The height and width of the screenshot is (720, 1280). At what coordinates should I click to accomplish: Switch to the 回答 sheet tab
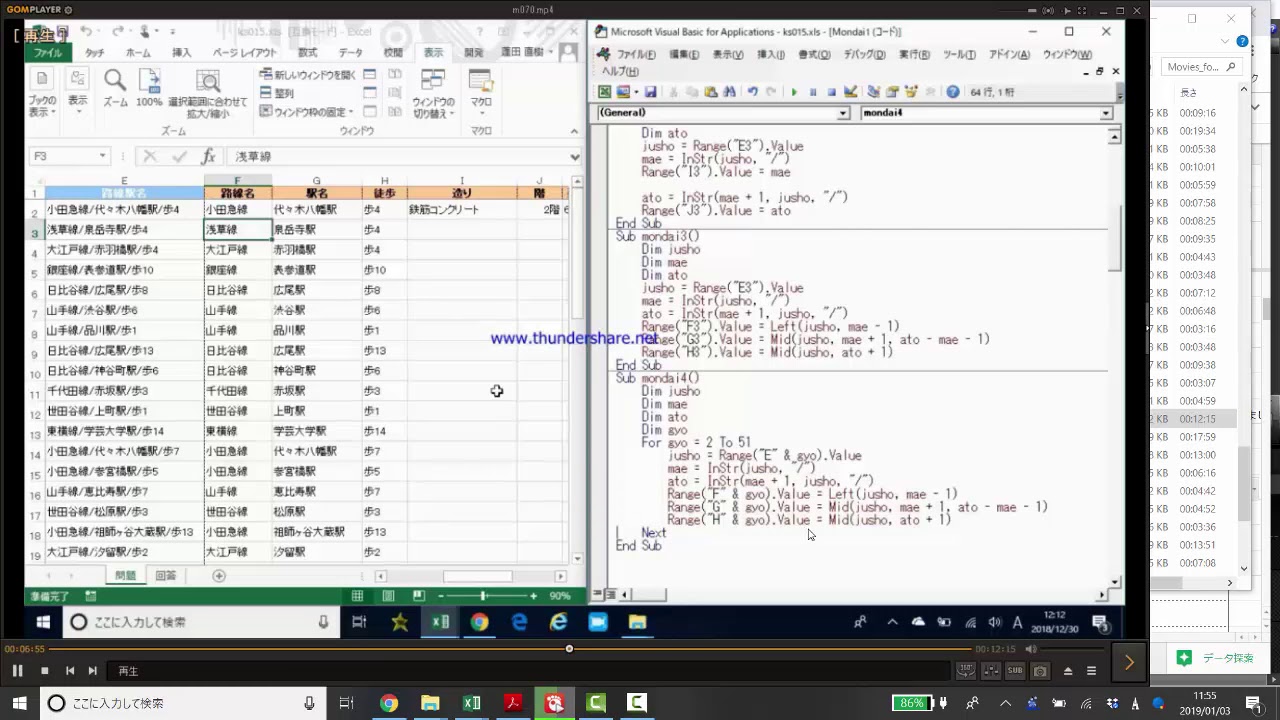tap(165, 576)
